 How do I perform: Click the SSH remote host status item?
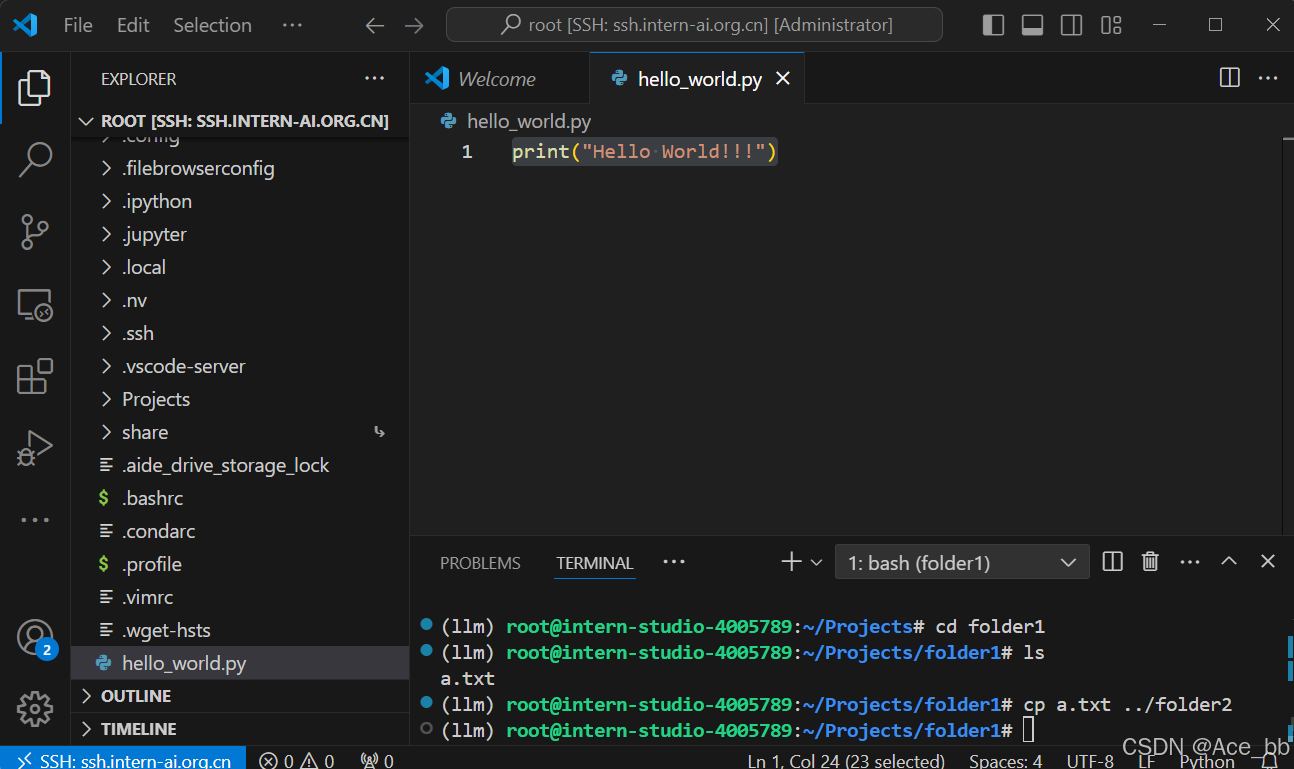point(123,760)
